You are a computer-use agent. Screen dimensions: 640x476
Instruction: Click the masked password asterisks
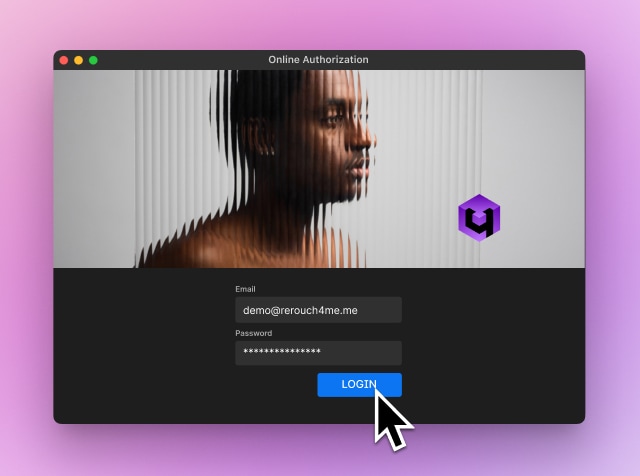coord(282,351)
